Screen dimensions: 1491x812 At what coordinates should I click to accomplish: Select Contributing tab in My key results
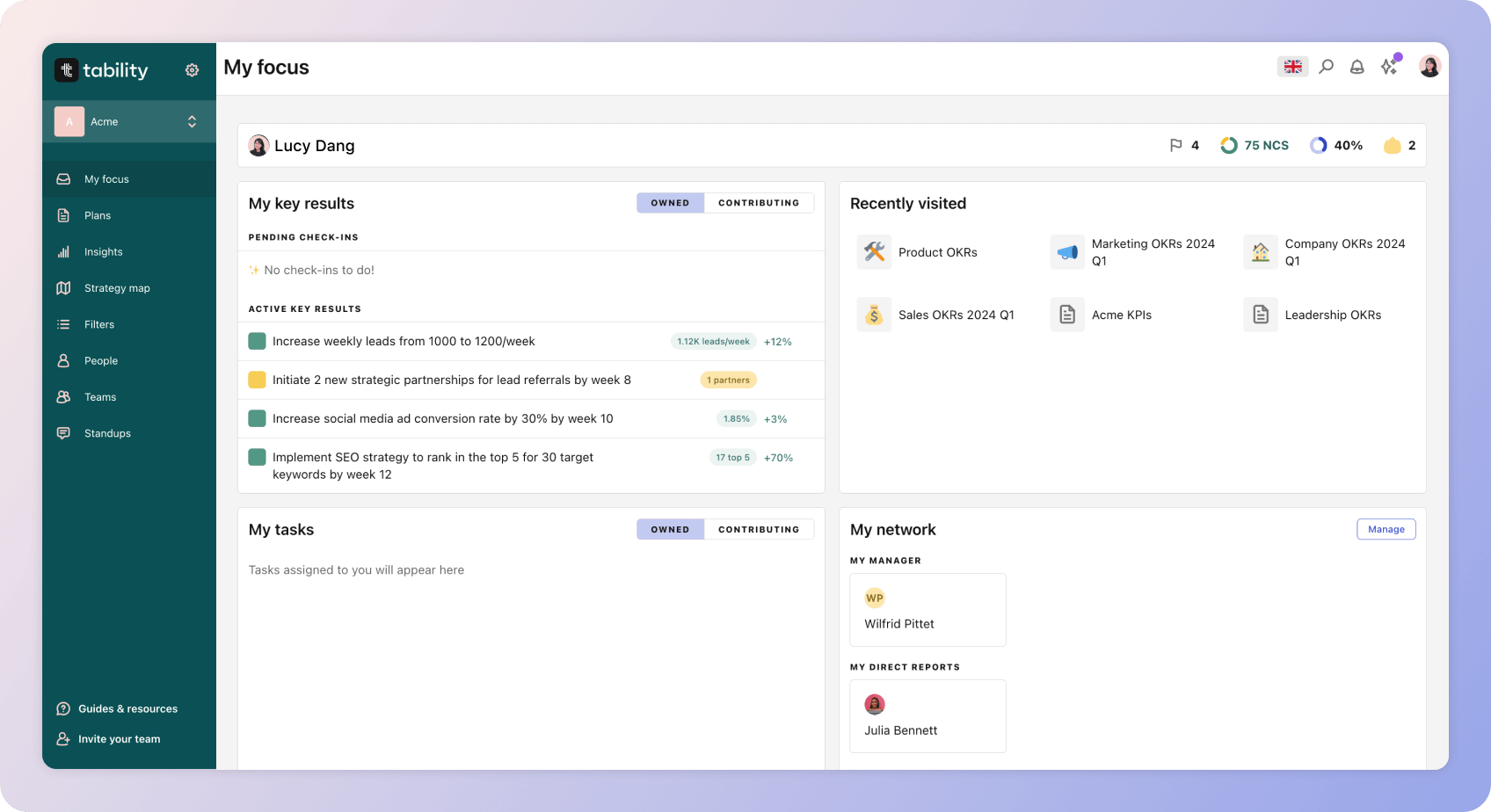[x=759, y=203]
